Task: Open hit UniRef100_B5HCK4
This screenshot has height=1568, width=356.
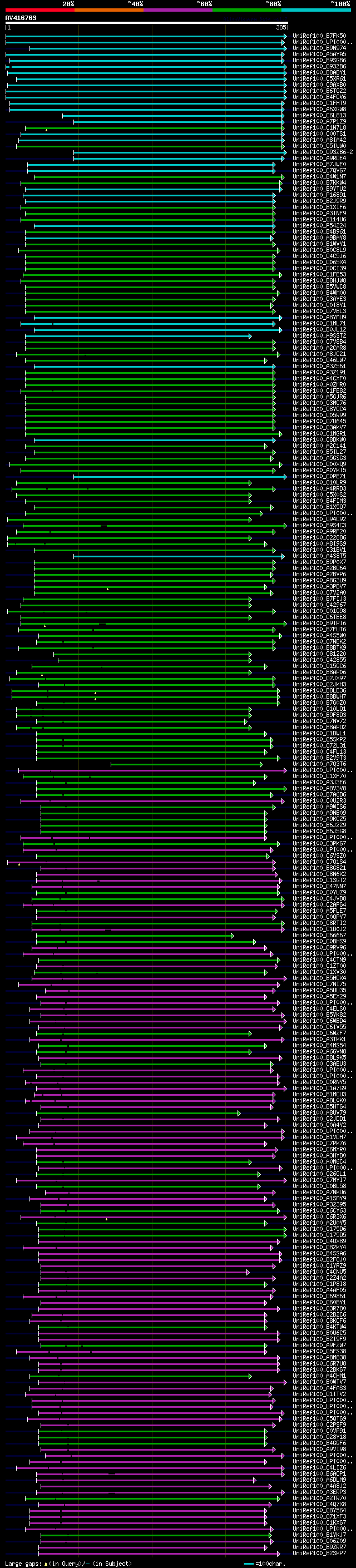Action: pos(319,978)
